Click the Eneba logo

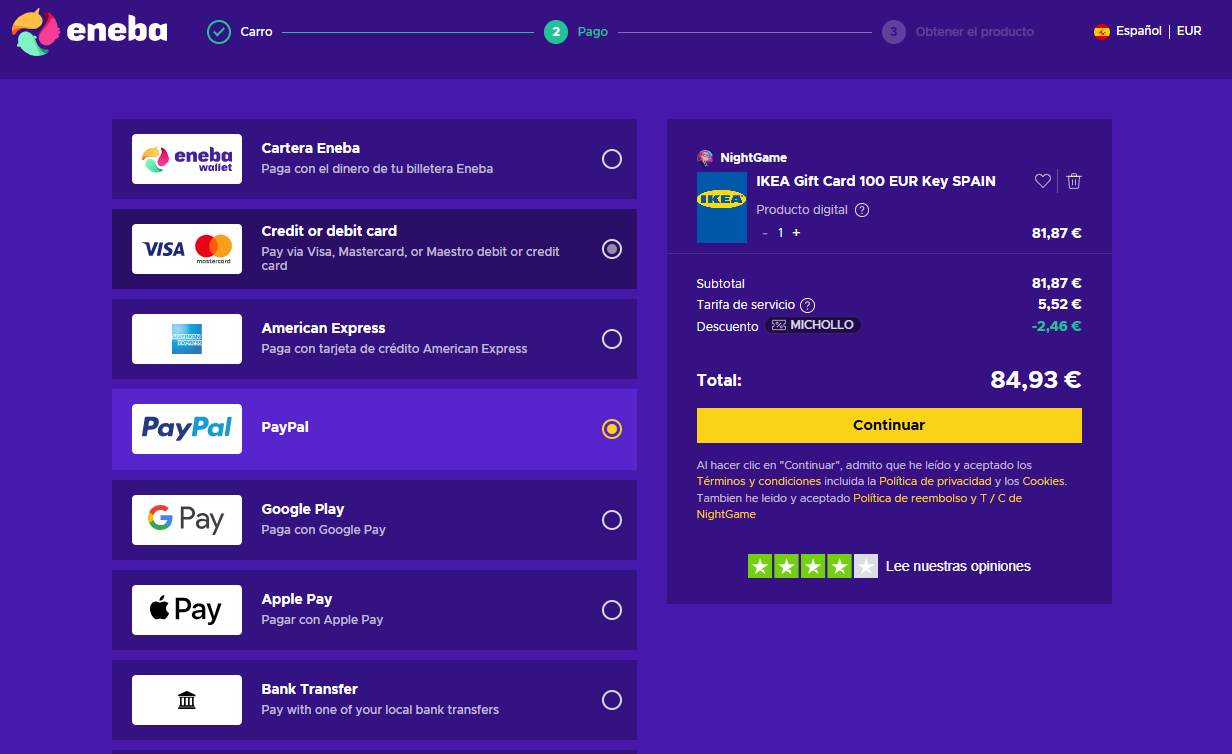[89, 31]
